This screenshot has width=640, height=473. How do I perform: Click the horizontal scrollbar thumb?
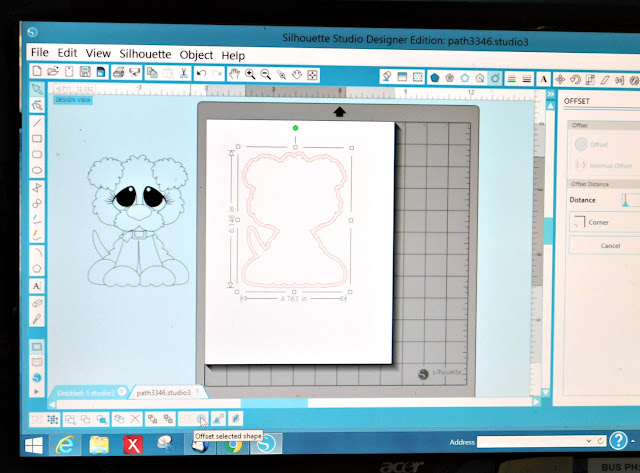coord(274,403)
